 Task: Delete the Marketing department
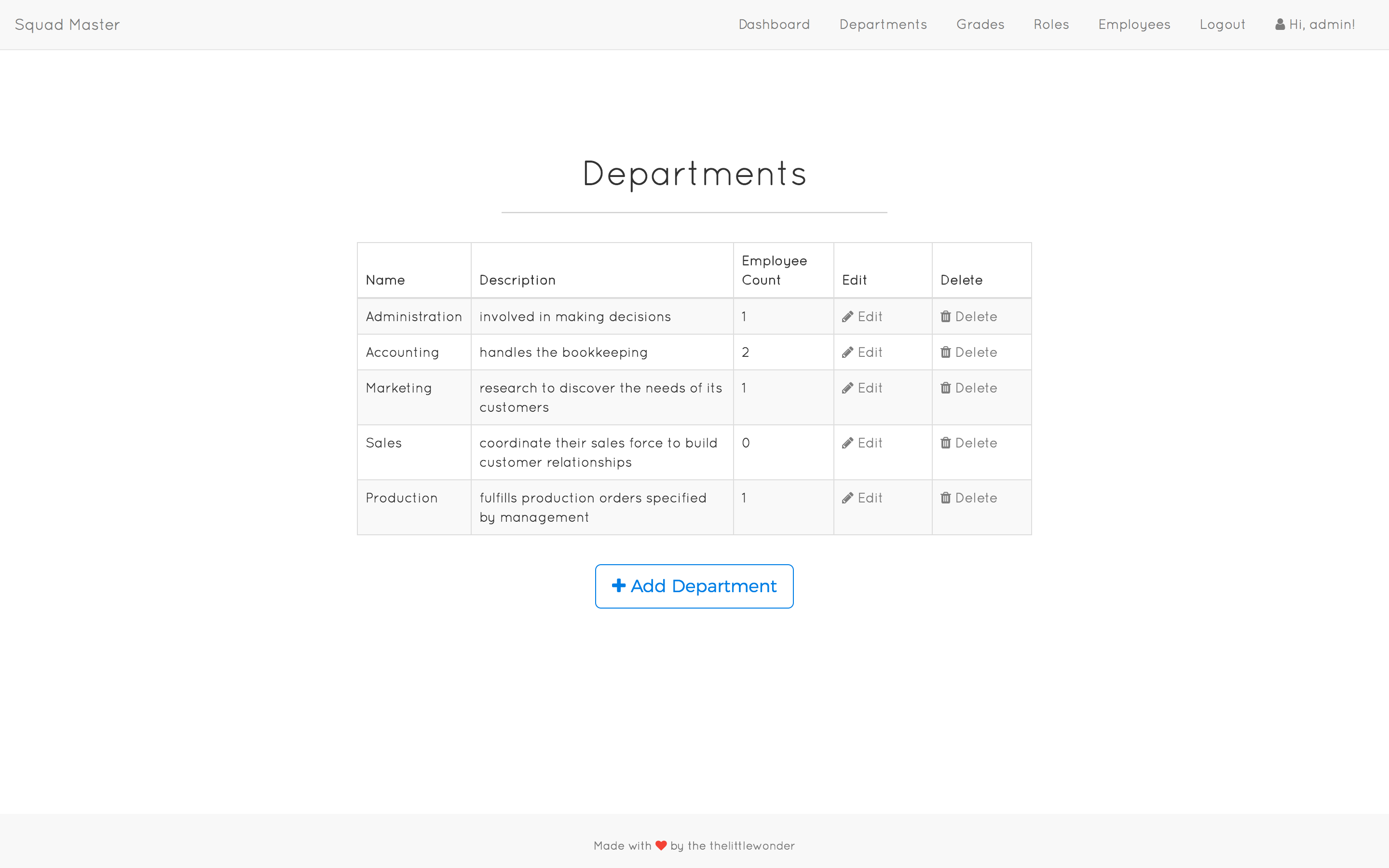point(969,388)
